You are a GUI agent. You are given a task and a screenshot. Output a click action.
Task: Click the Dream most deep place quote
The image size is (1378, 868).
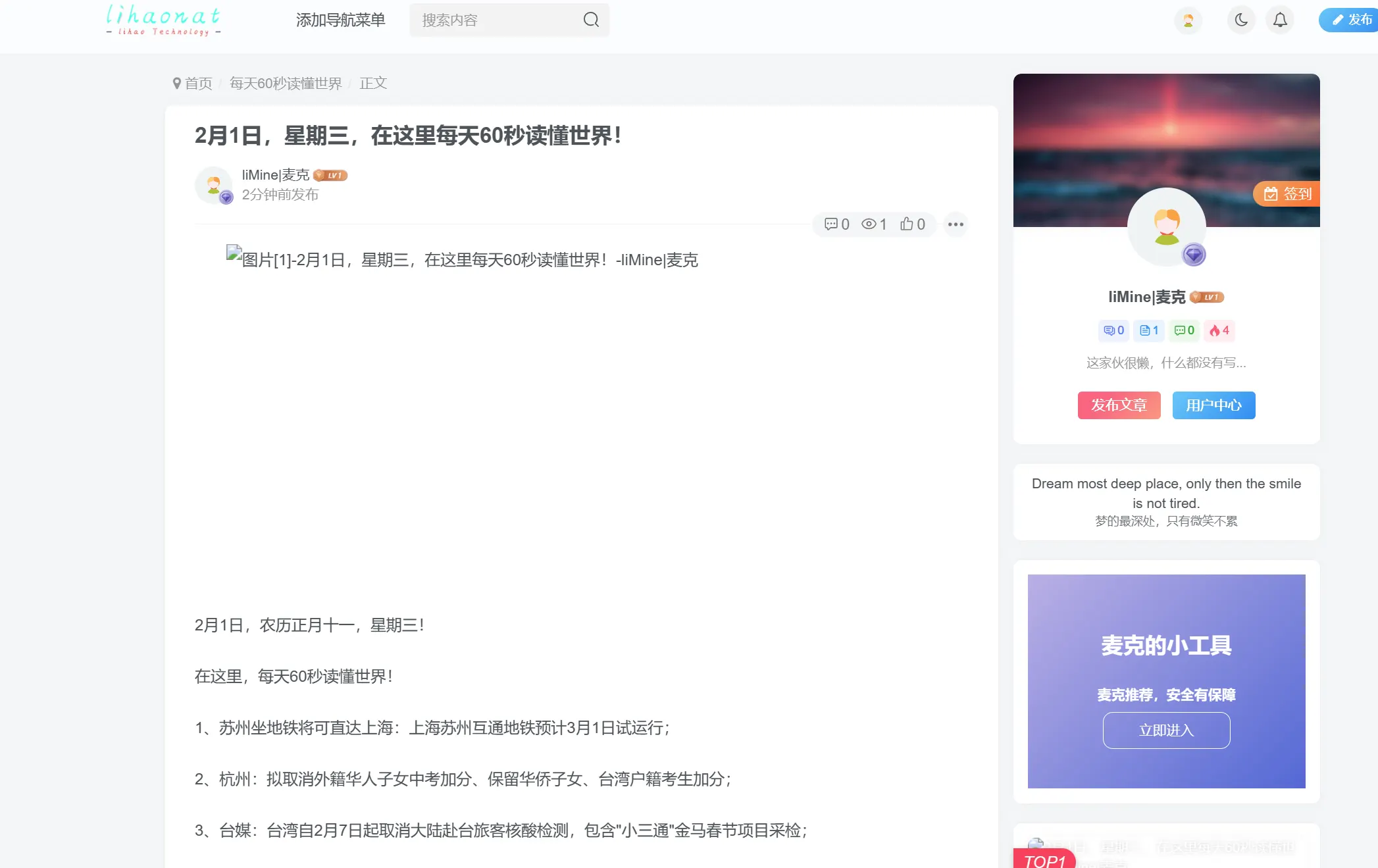pyautogui.click(x=1166, y=494)
